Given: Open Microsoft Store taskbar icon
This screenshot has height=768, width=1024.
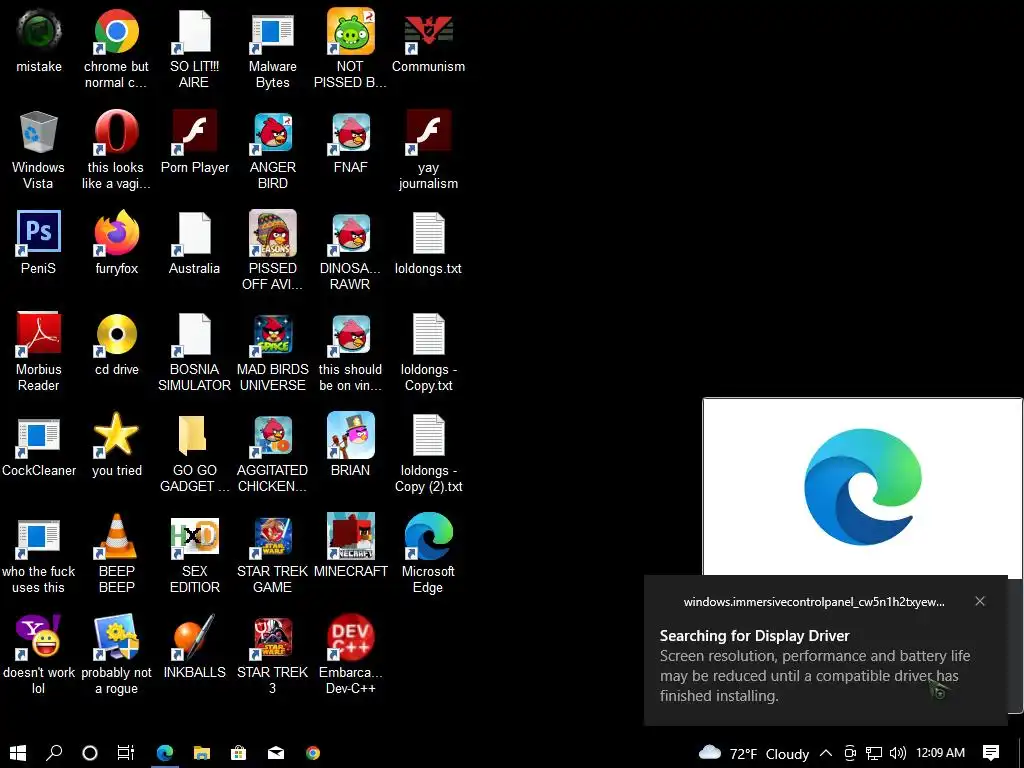Looking at the screenshot, I should (239, 753).
